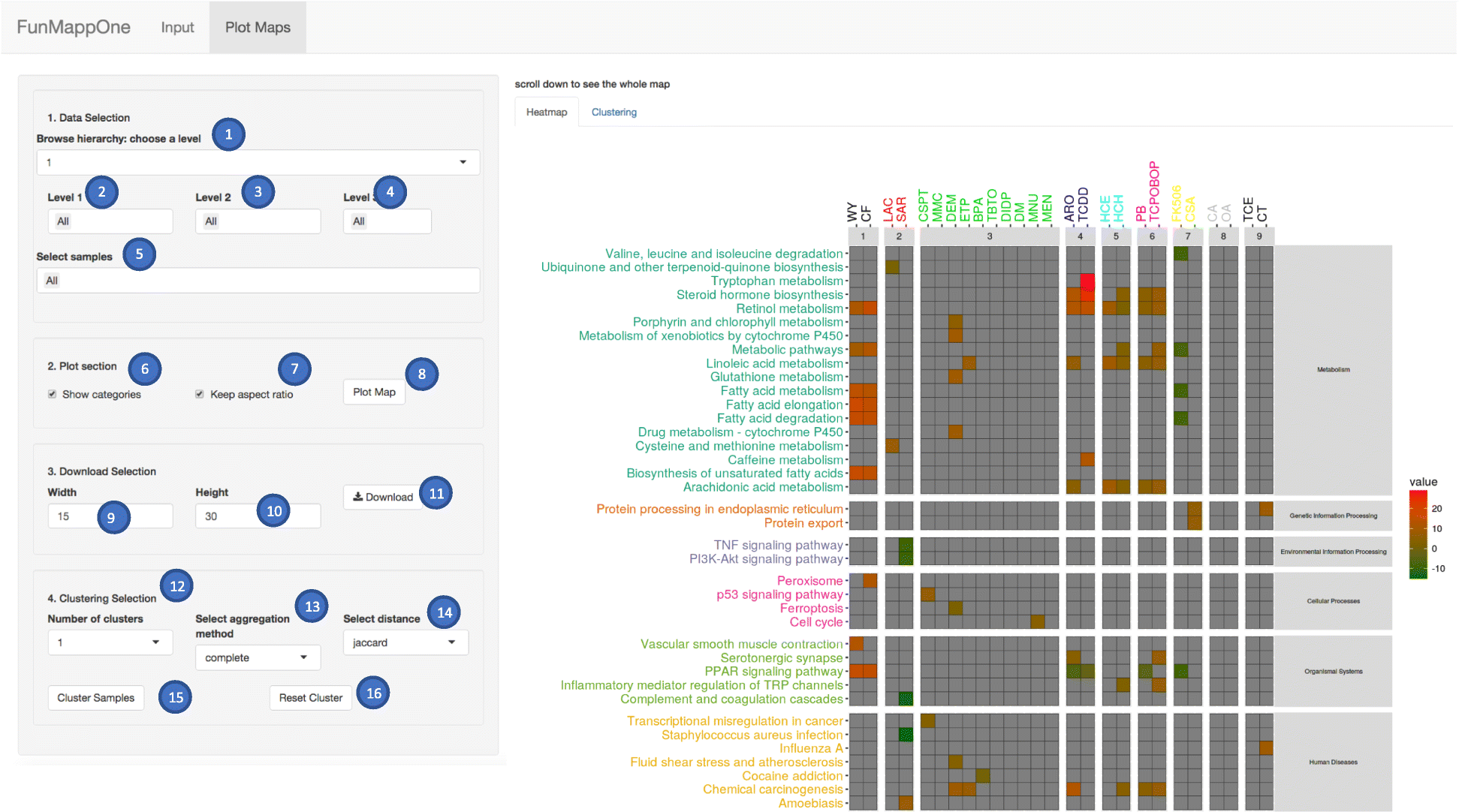
Task: Click the Cluster Samples button
Action: [96, 698]
